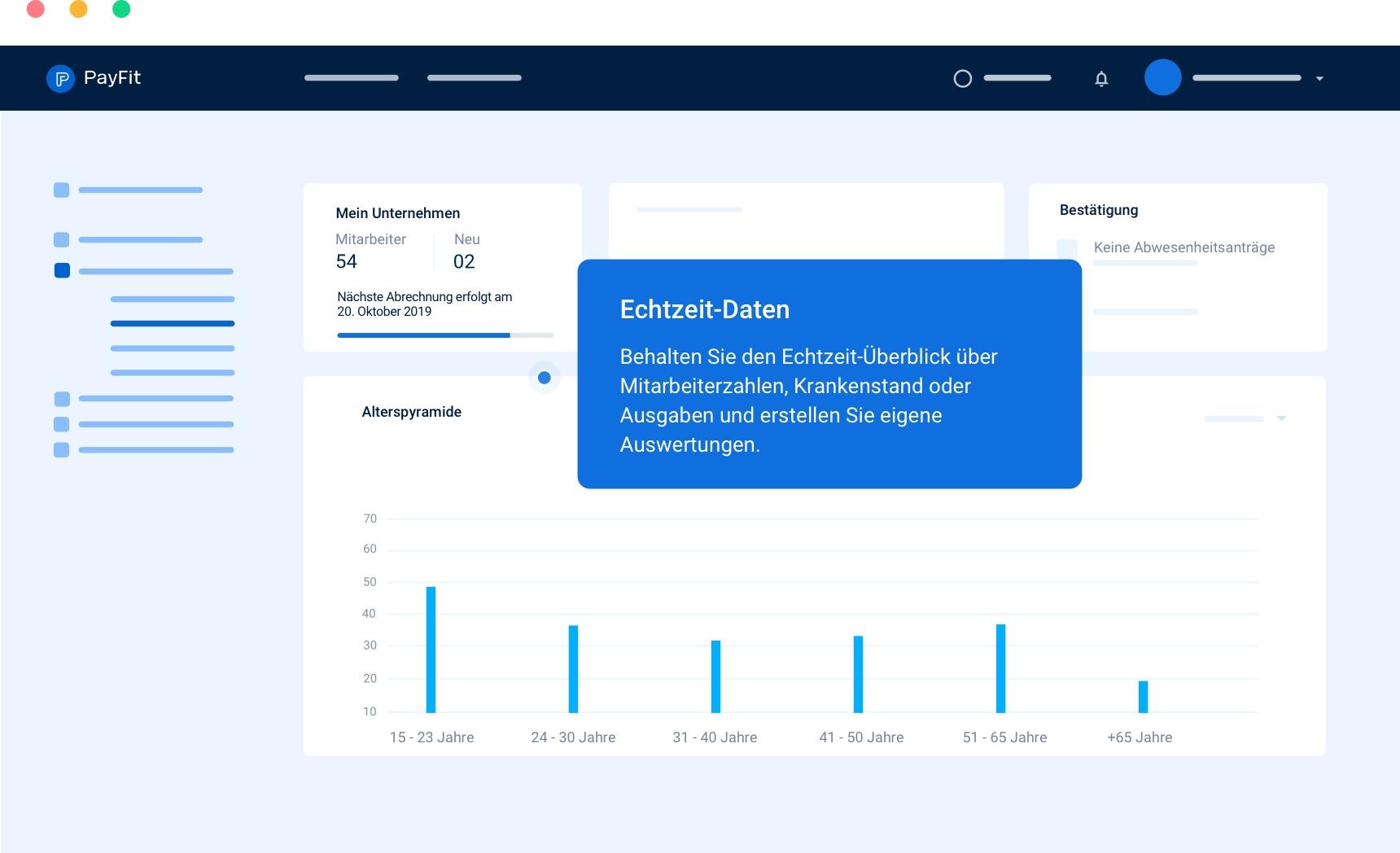Image resolution: width=1400 pixels, height=853 pixels.
Task: Expand the user account dropdown caret
Action: pyautogui.click(x=1319, y=79)
